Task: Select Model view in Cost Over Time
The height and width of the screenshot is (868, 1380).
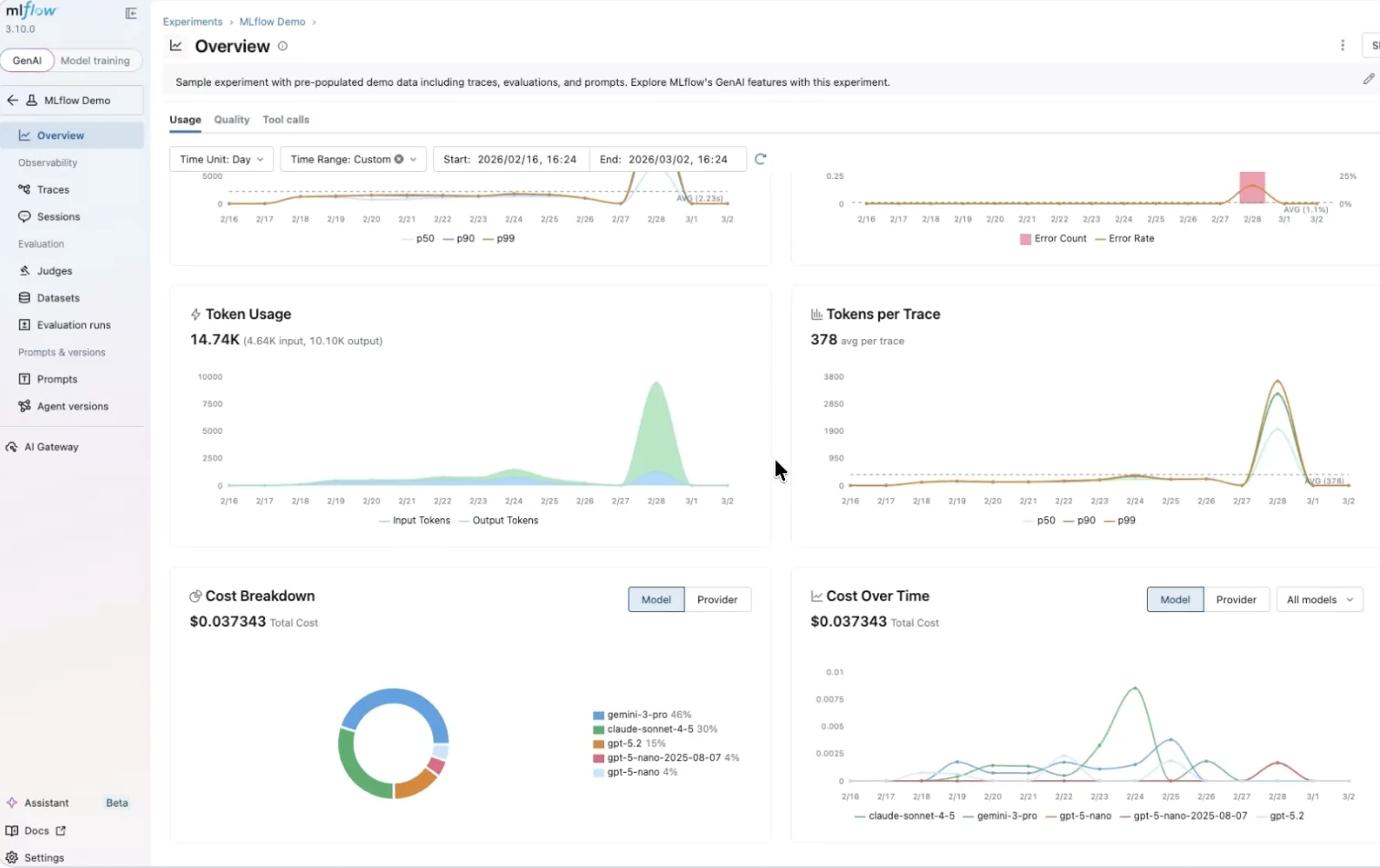Action: pos(1175,599)
